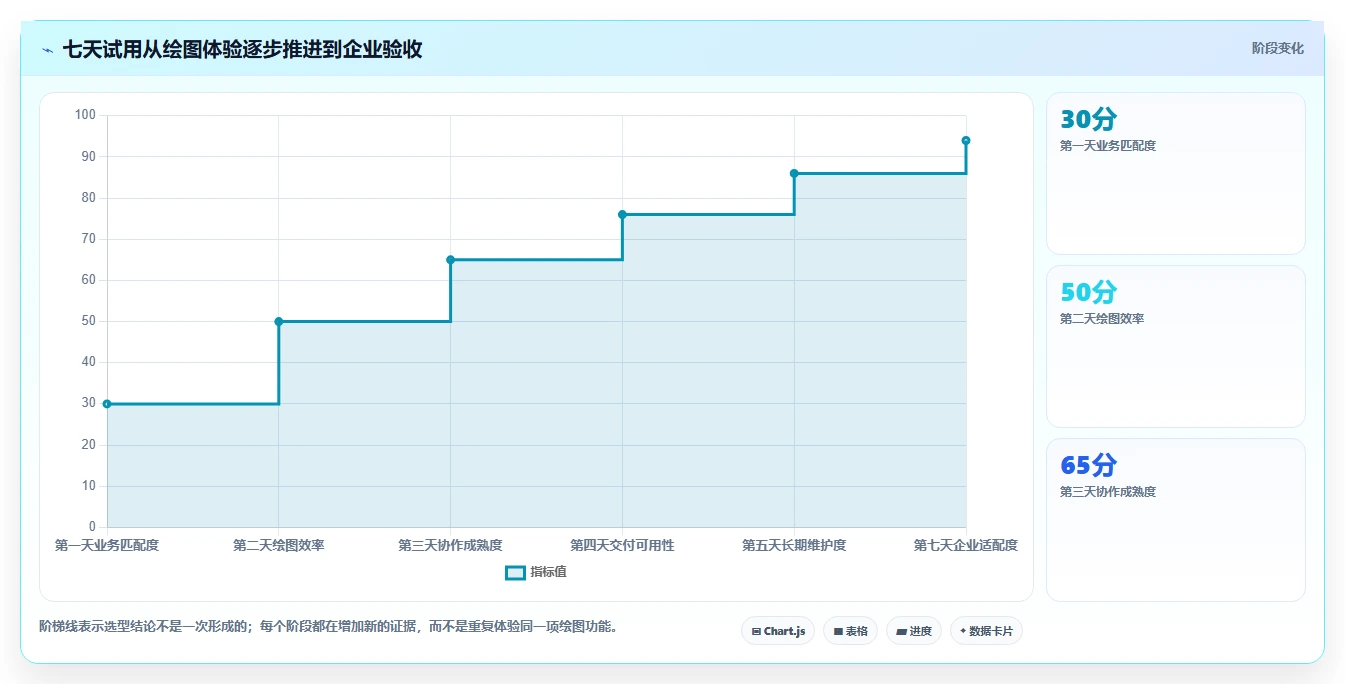Viewport: 1345px width, 684px height.
Task: Click card label 第三天协作成熟度
Action: pyautogui.click(x=1108, y=492)
